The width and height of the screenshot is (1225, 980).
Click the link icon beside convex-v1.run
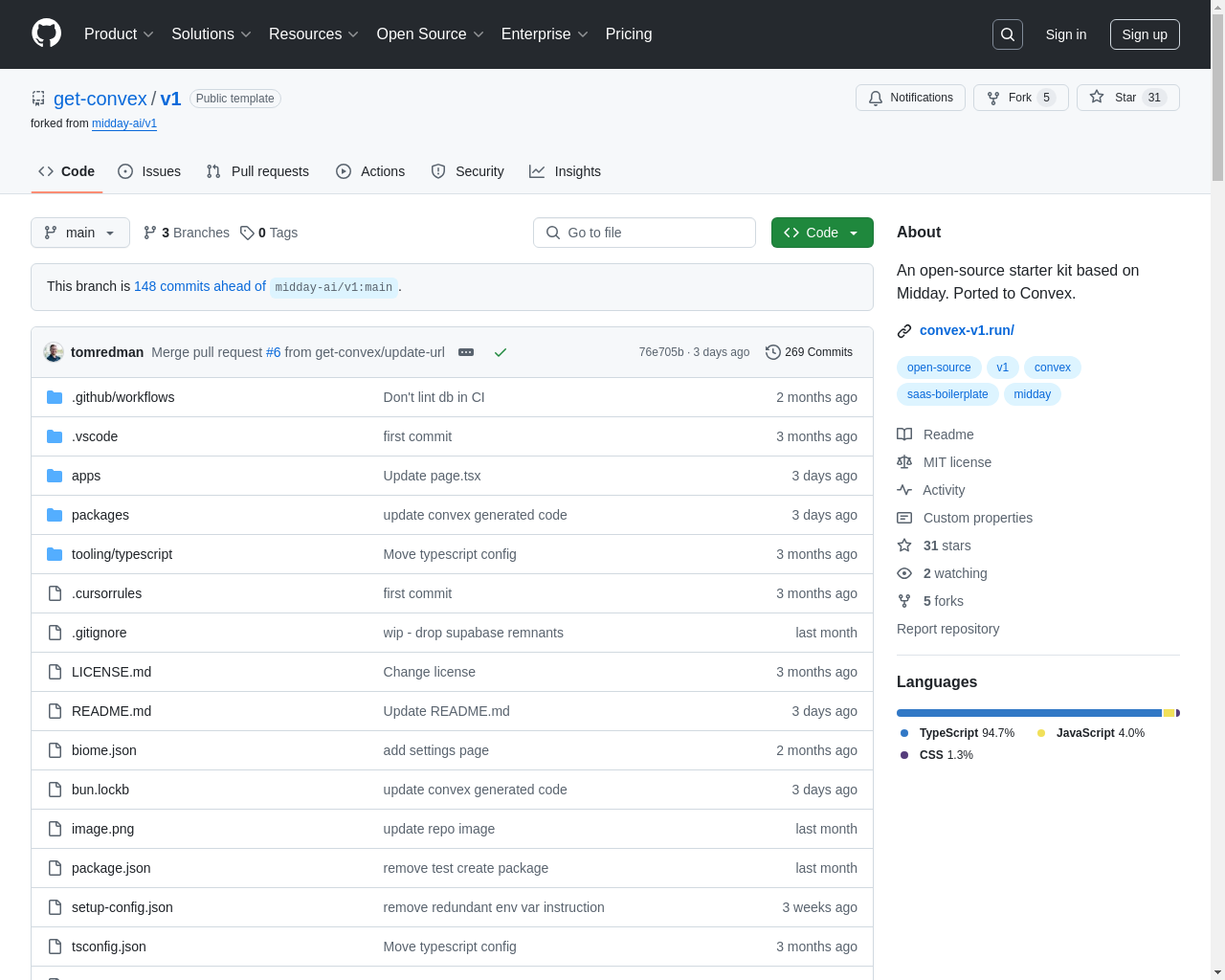pyautogui.click(x=904, y=331)
